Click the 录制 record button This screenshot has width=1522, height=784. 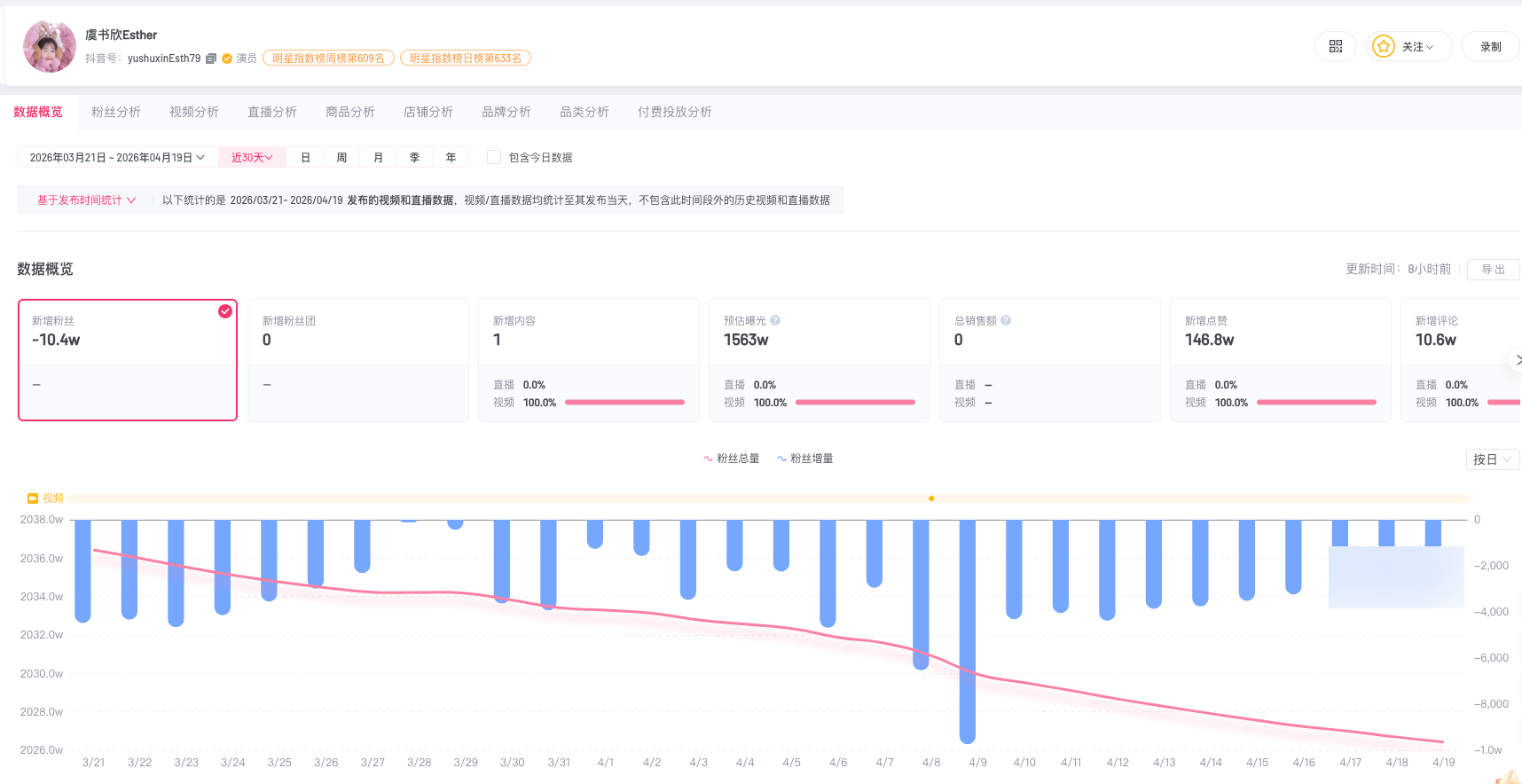[1490, 47]
